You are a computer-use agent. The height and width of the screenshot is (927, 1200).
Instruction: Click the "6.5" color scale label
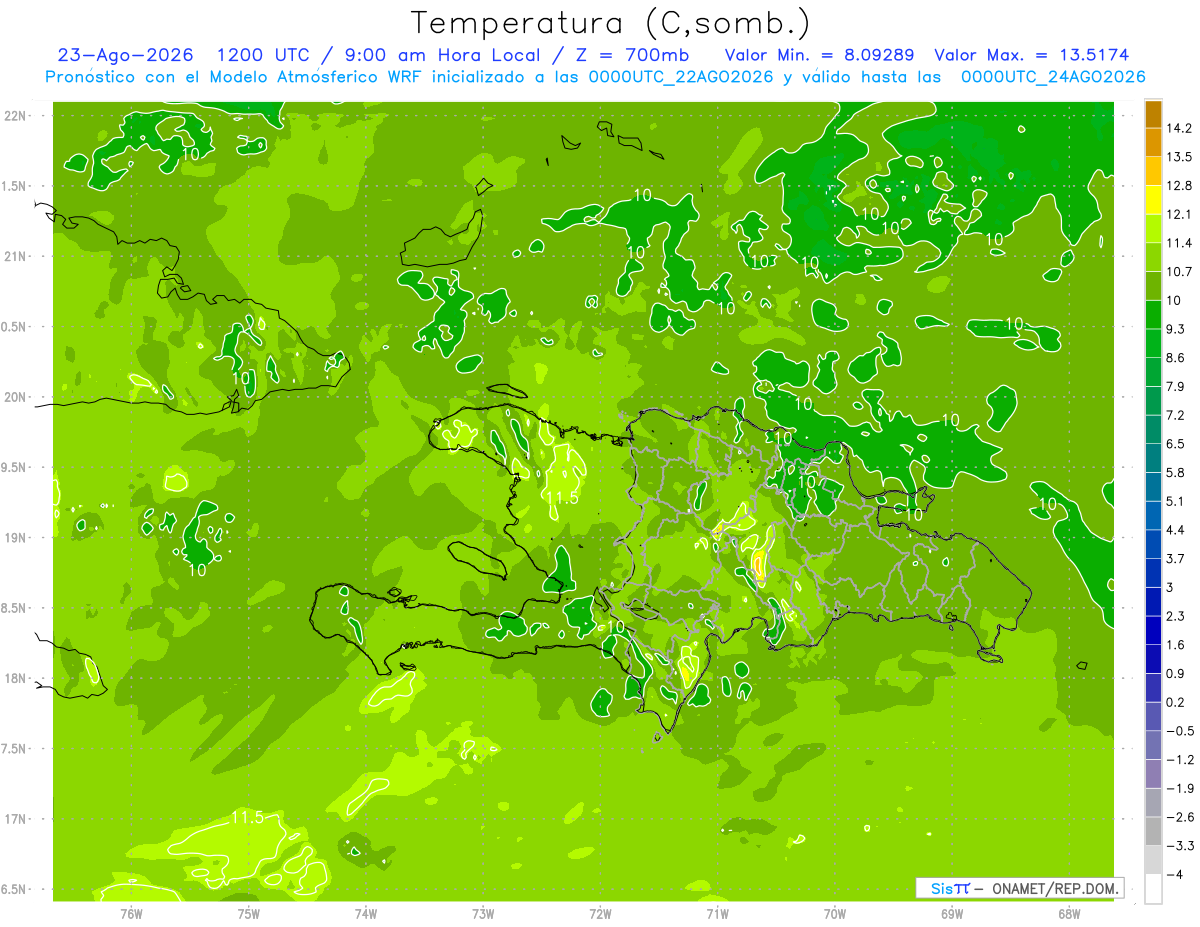click(x=1176, y=443)
